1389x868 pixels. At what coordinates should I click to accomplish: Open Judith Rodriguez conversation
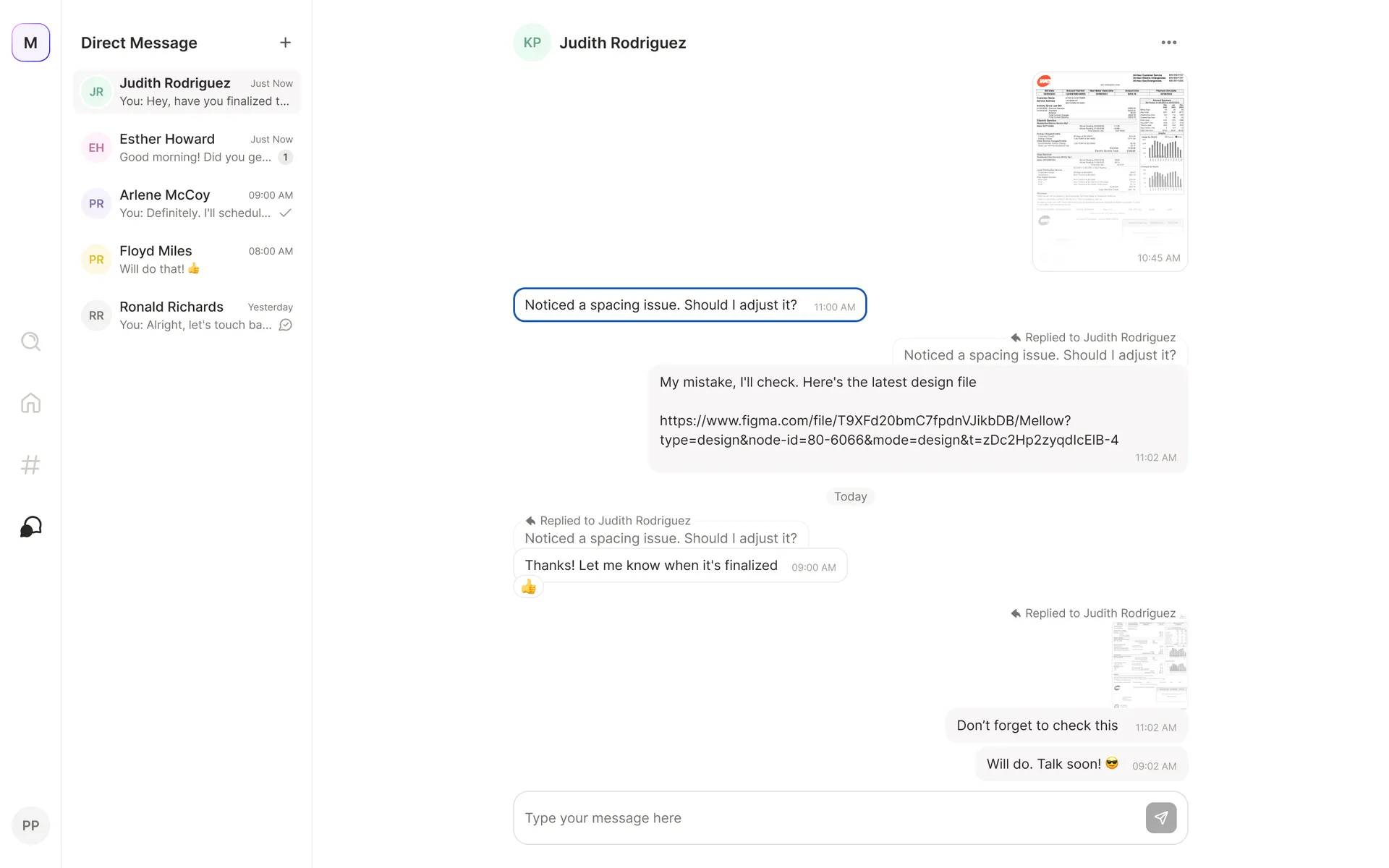pyautogui.click(x=187, y=92)
